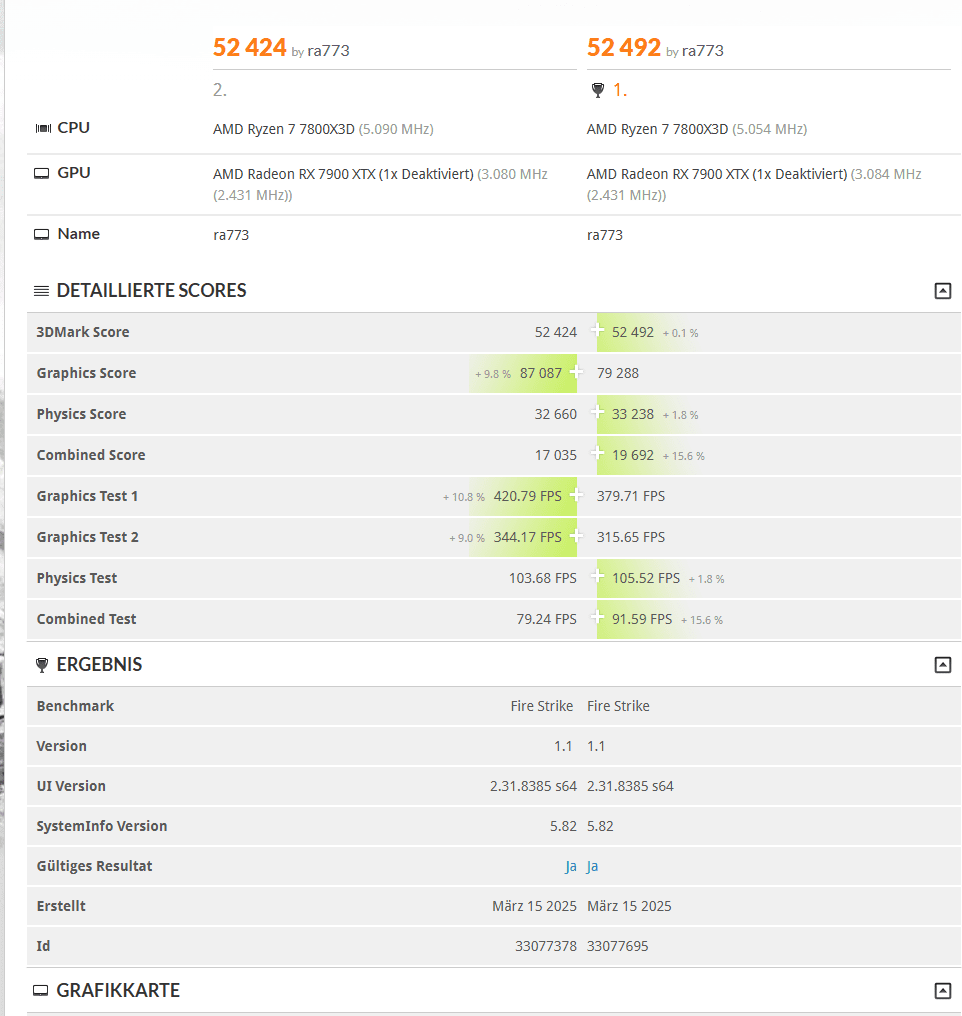Click result Id 33077378
This screenshot has height=1016, width=962.
[546, 947]
